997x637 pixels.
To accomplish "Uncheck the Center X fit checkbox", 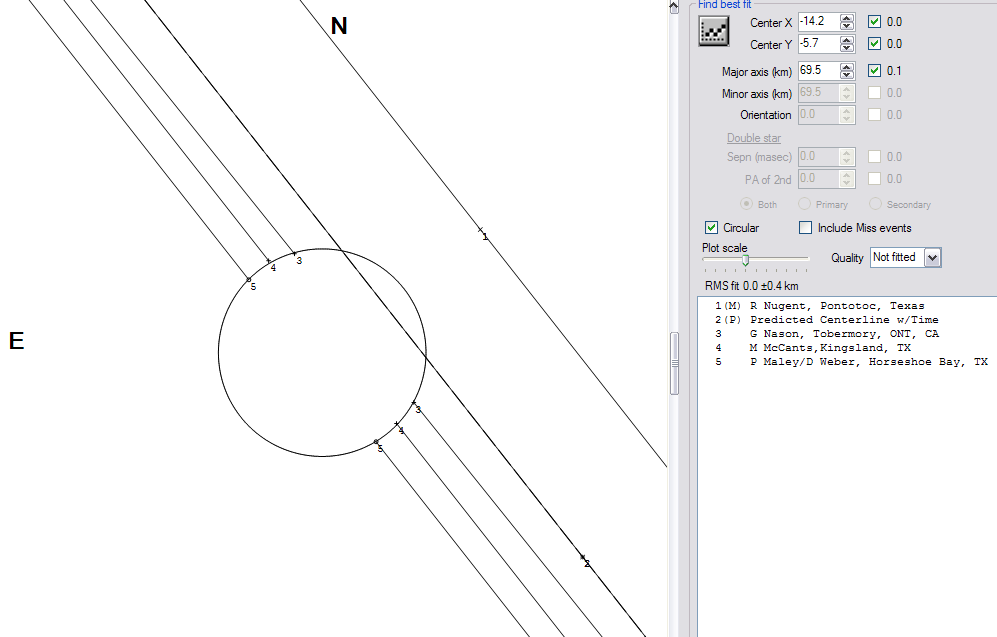I will [875, 22].
